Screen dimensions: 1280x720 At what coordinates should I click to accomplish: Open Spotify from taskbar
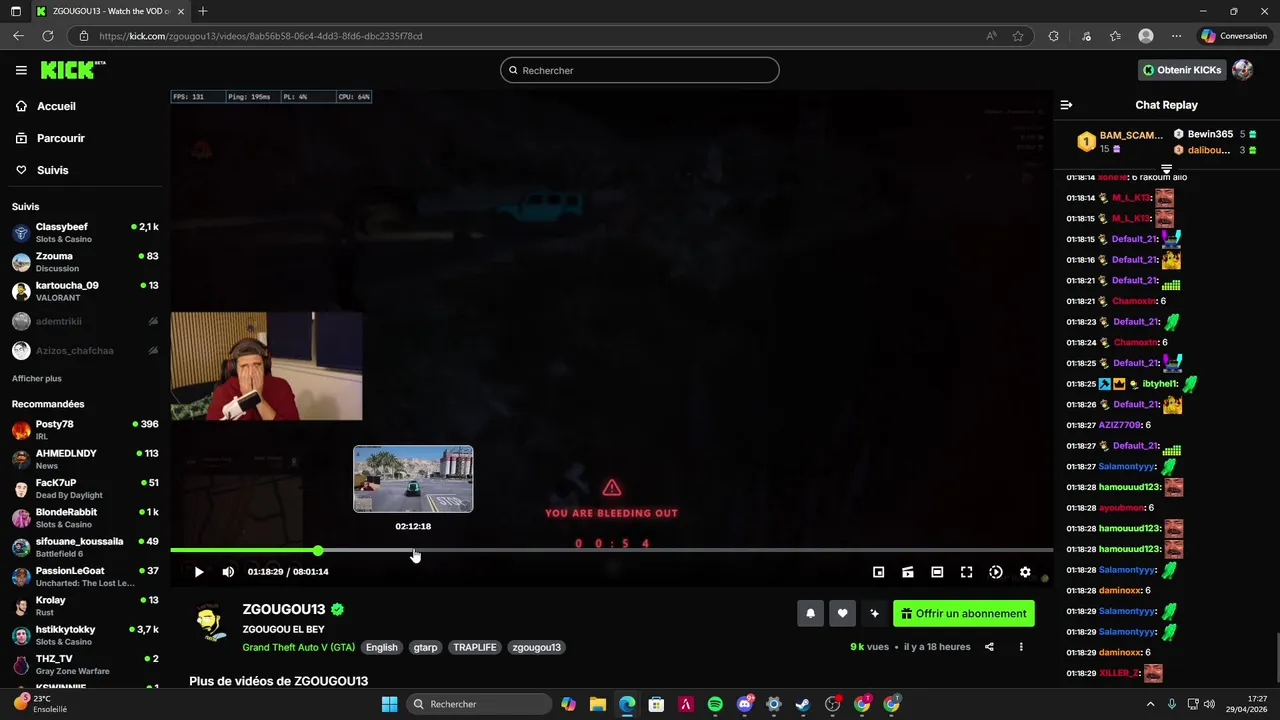pyautogui.click(x=715, y=704)
